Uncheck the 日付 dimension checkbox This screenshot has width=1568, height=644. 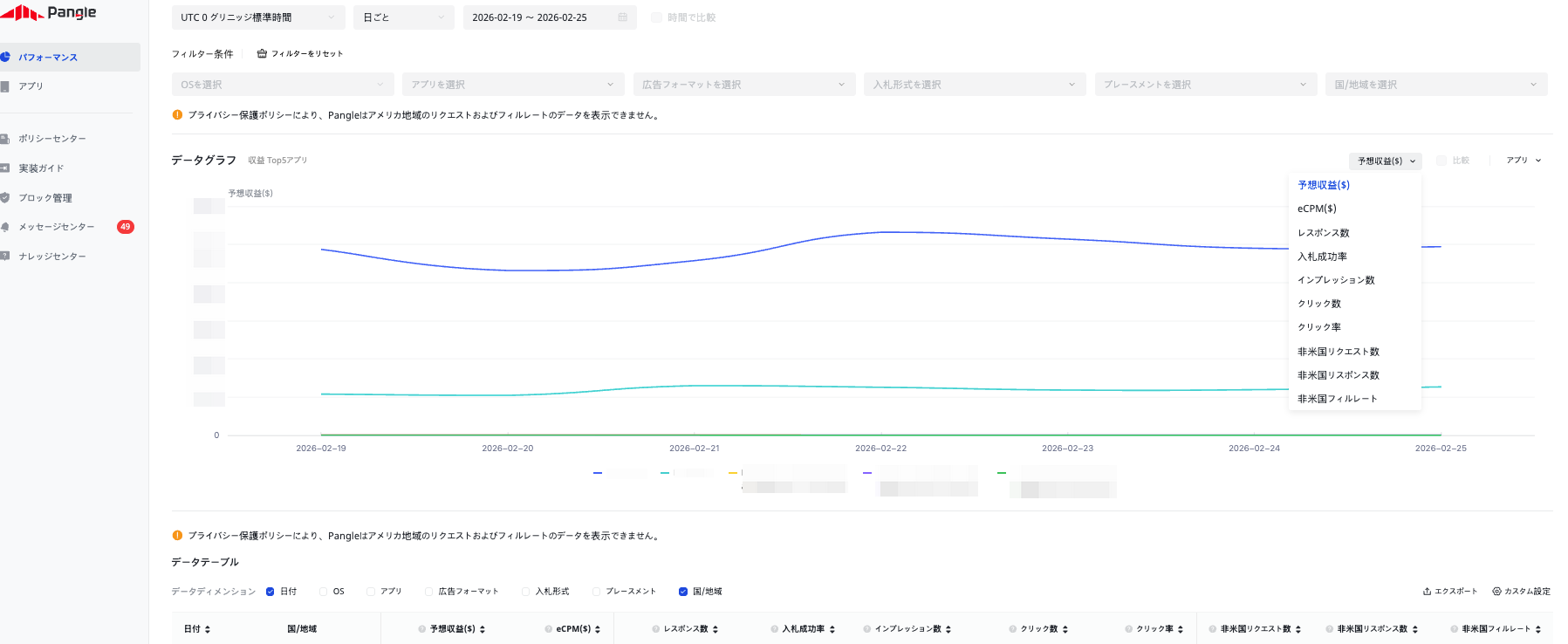(x=270, y=592)
